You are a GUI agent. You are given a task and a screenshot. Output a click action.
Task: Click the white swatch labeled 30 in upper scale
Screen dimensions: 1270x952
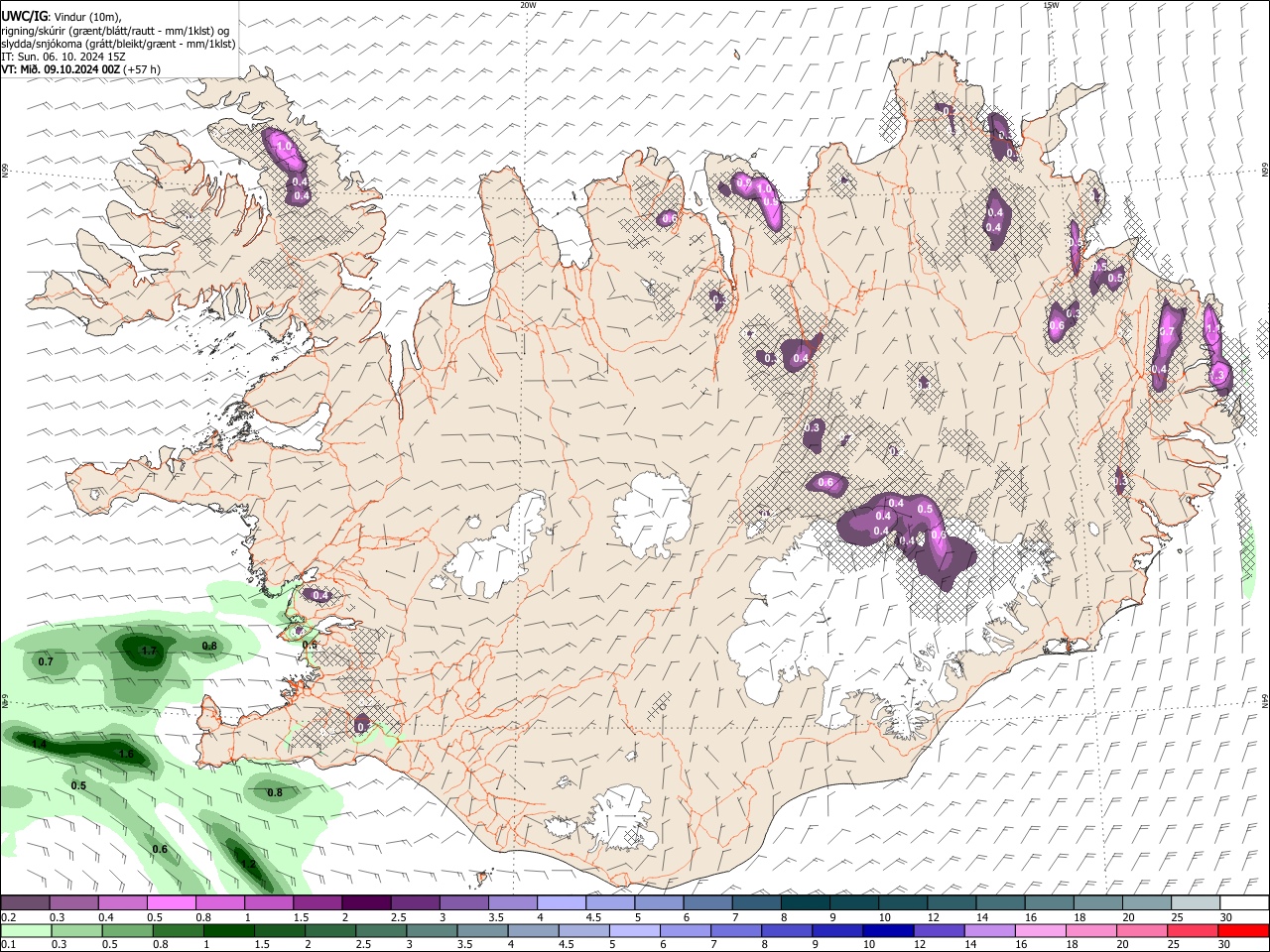click(x=1243, y=903)
